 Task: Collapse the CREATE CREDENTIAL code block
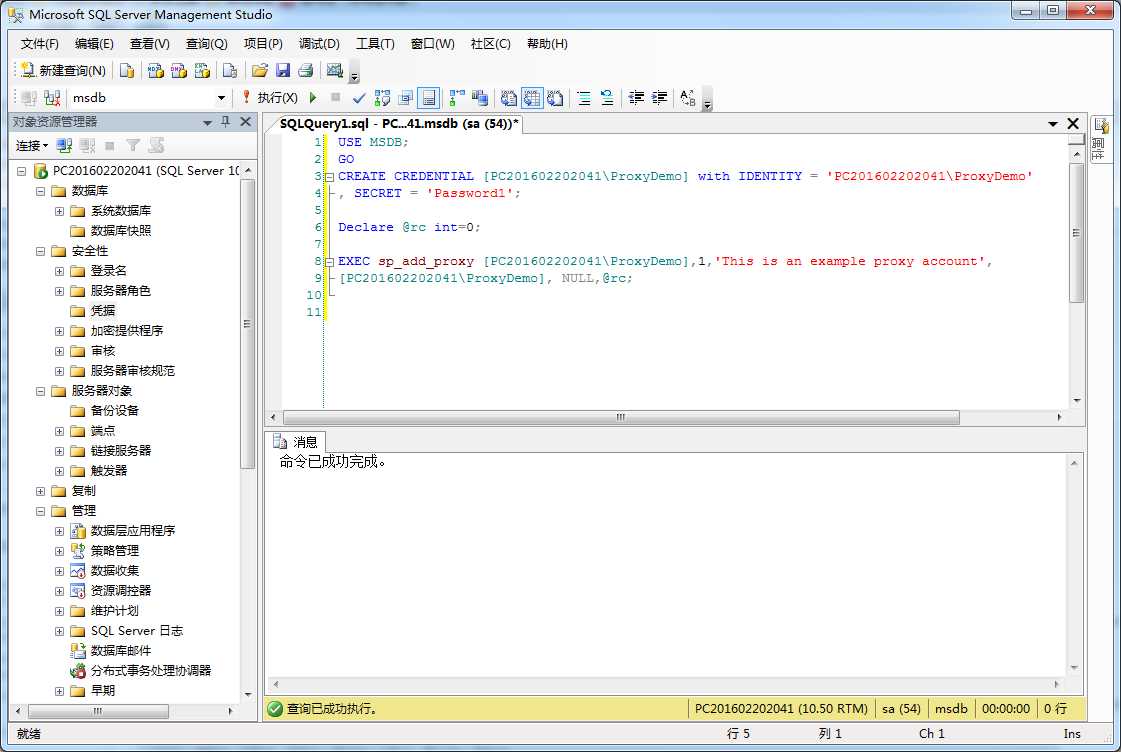point(330,177)
